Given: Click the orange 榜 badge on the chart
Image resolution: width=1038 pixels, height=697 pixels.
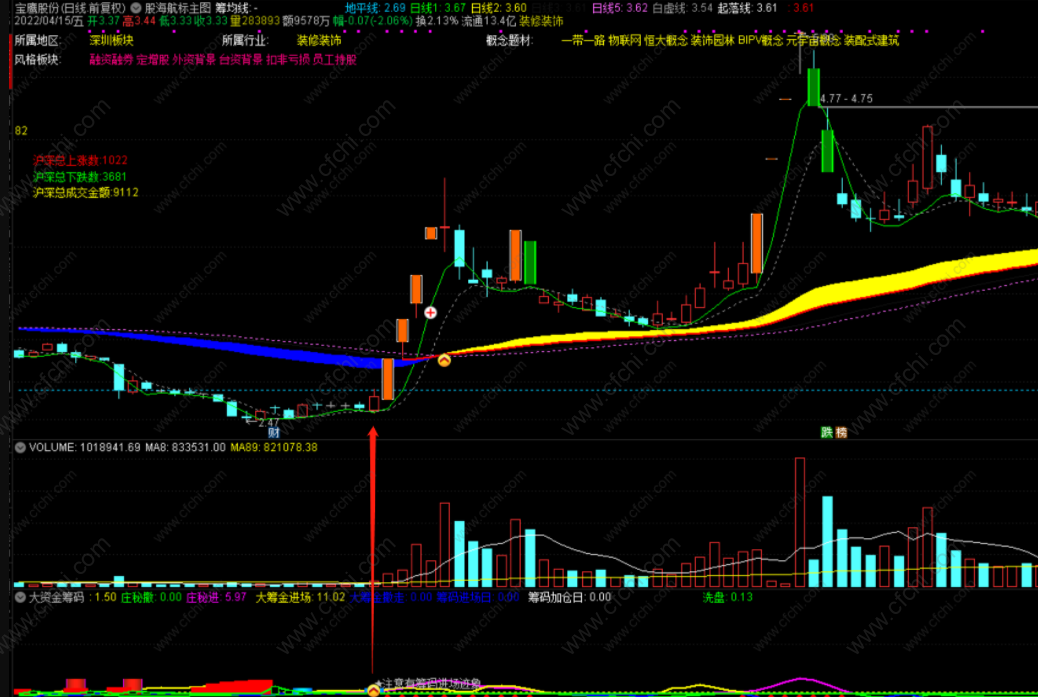Looking at the screenshot, I should [x=841, y=432].
